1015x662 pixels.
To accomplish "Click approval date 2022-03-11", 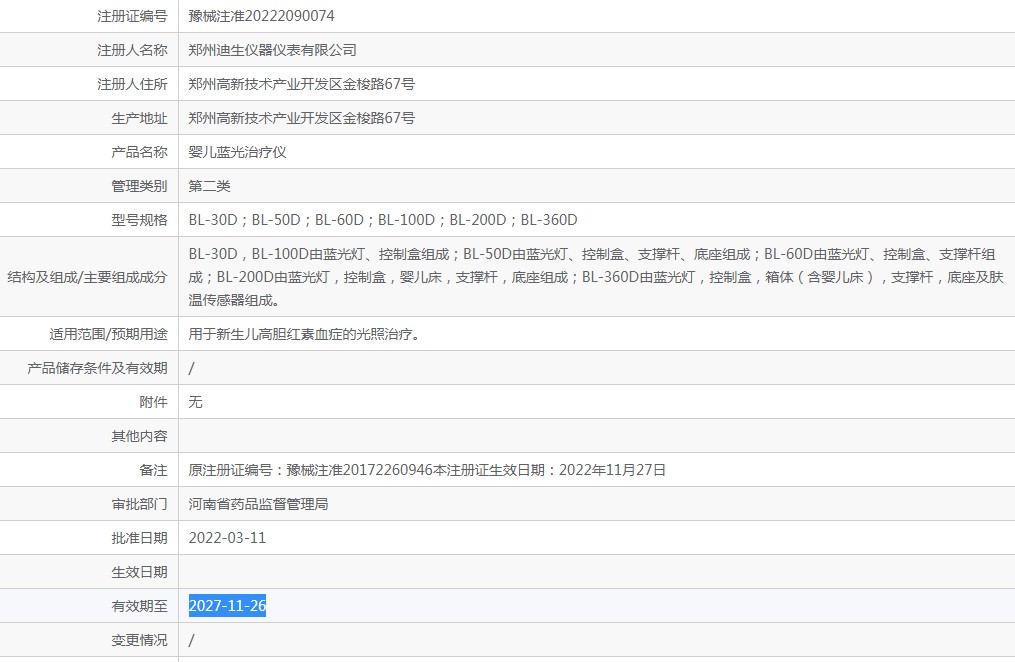I will (227, 538).
